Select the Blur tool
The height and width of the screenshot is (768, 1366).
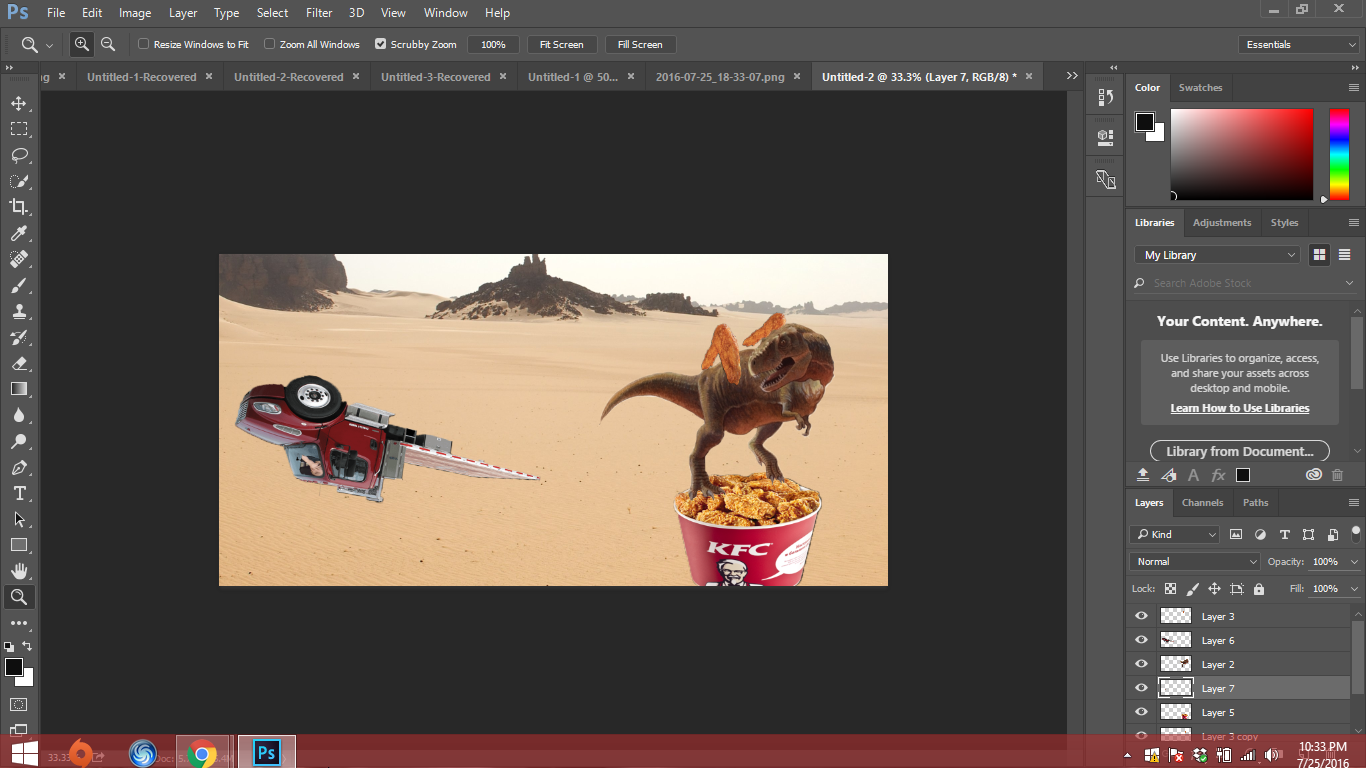[19, 415]
